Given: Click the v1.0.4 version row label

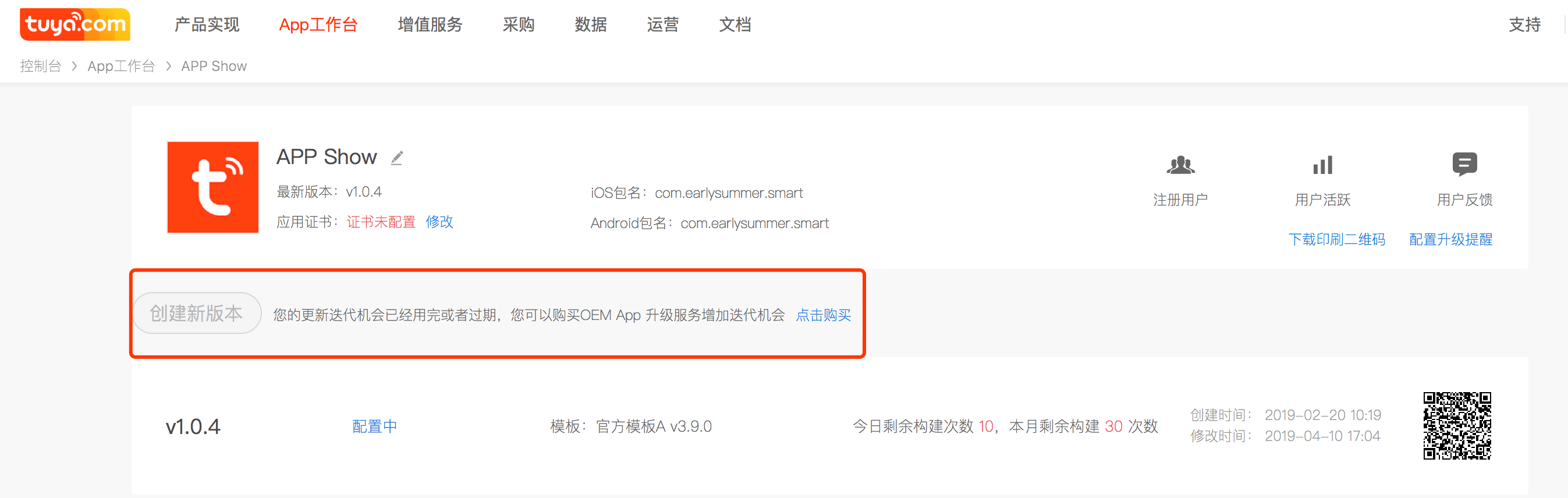Looking at the screenshot, I should tap(193, 427).
